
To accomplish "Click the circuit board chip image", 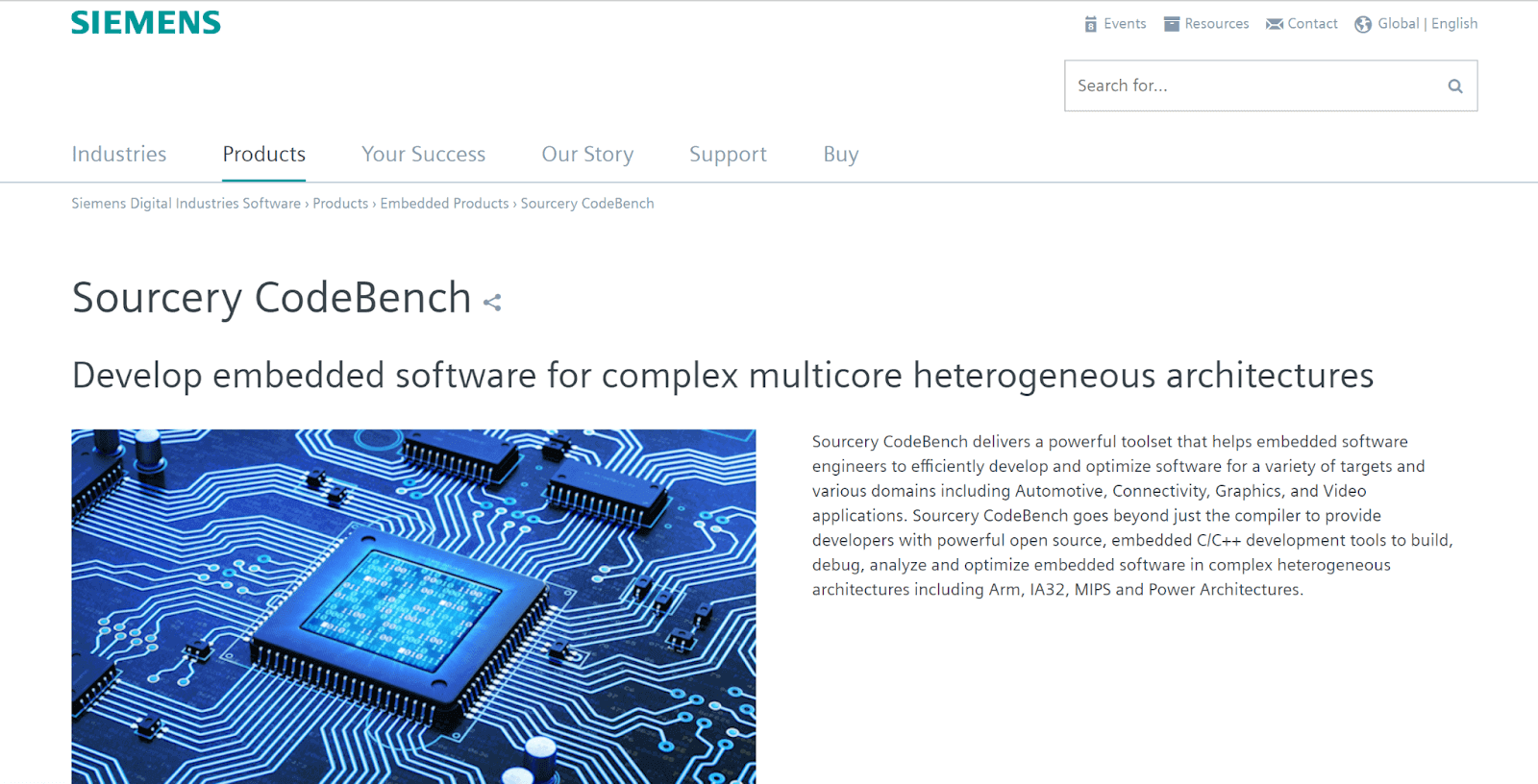I will 413,605.
